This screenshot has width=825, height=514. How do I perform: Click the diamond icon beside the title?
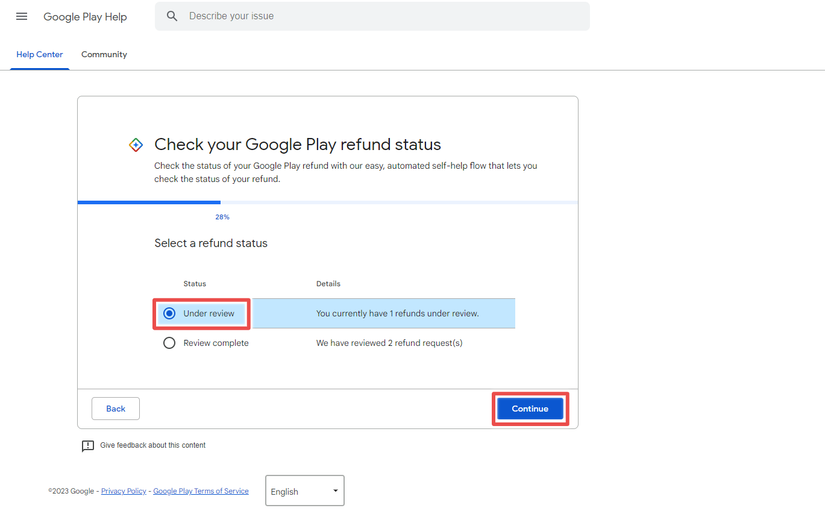click(x=136, y=145)
